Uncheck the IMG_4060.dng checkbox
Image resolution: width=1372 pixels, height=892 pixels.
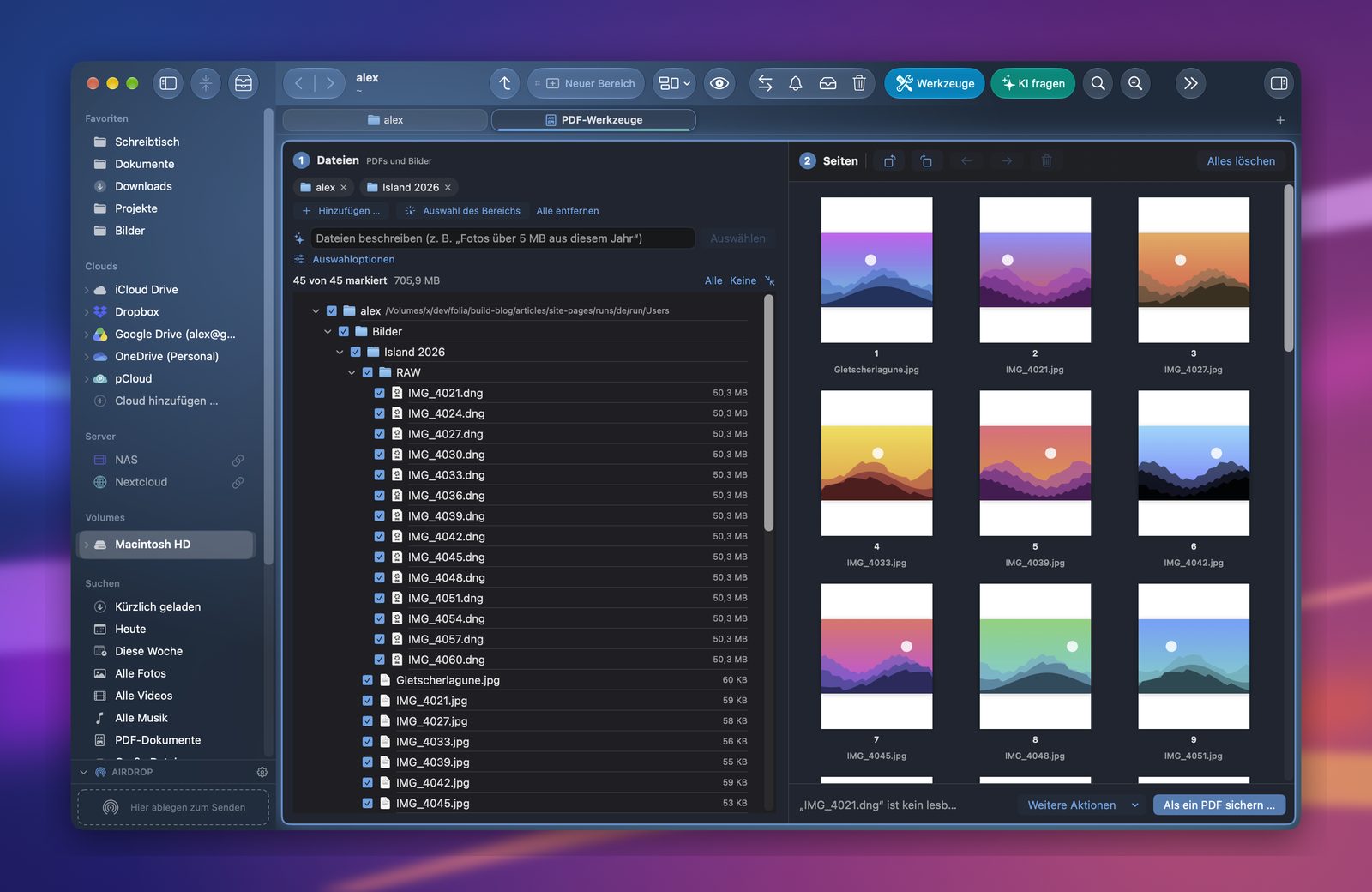pyautogui.click(x=380, y=660)
